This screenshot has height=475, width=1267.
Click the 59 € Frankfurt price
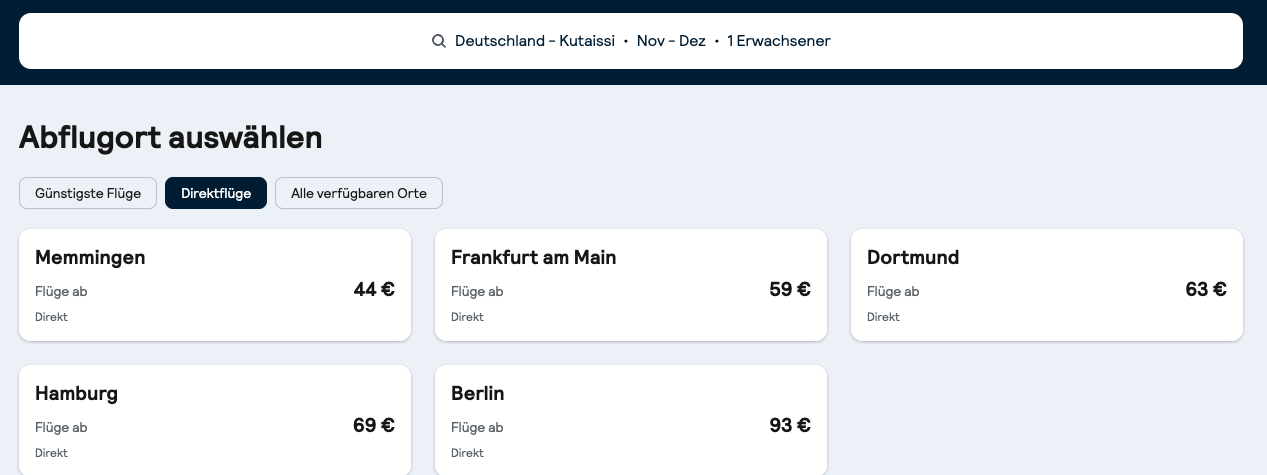pos(790,290)
